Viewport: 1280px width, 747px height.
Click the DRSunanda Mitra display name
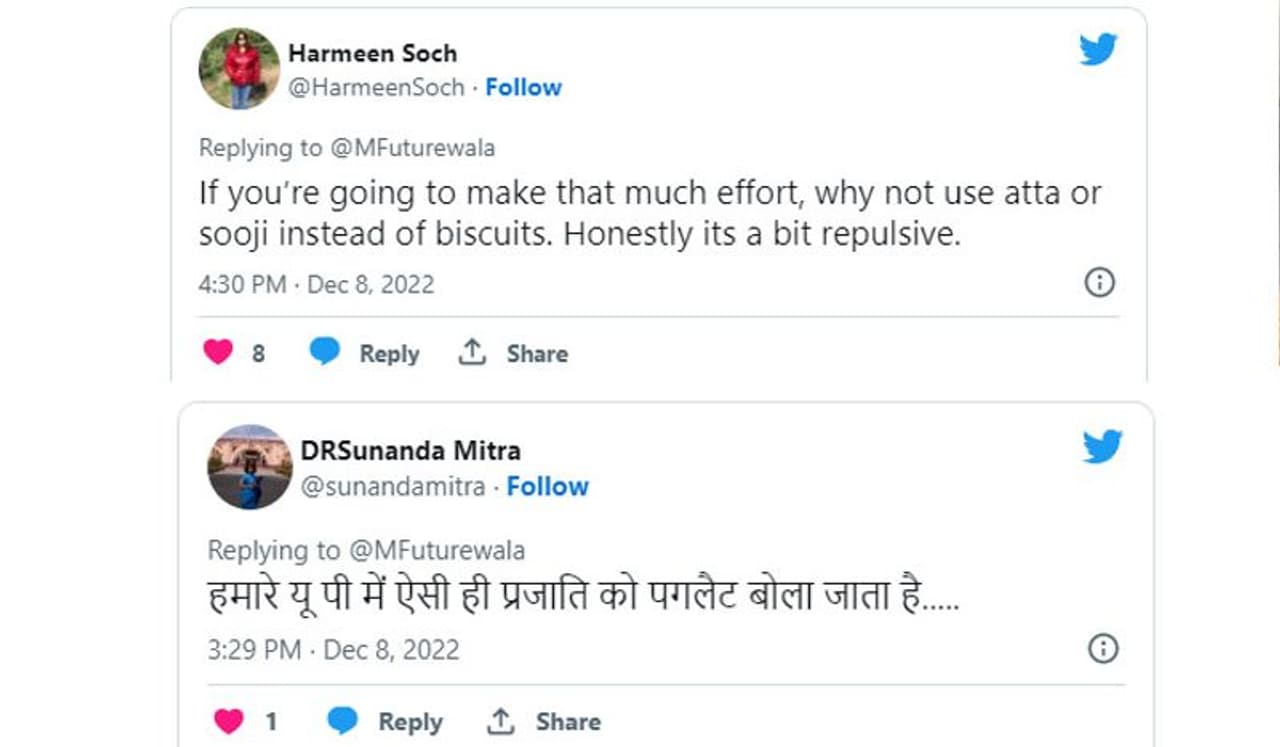[x=410, y=451]
